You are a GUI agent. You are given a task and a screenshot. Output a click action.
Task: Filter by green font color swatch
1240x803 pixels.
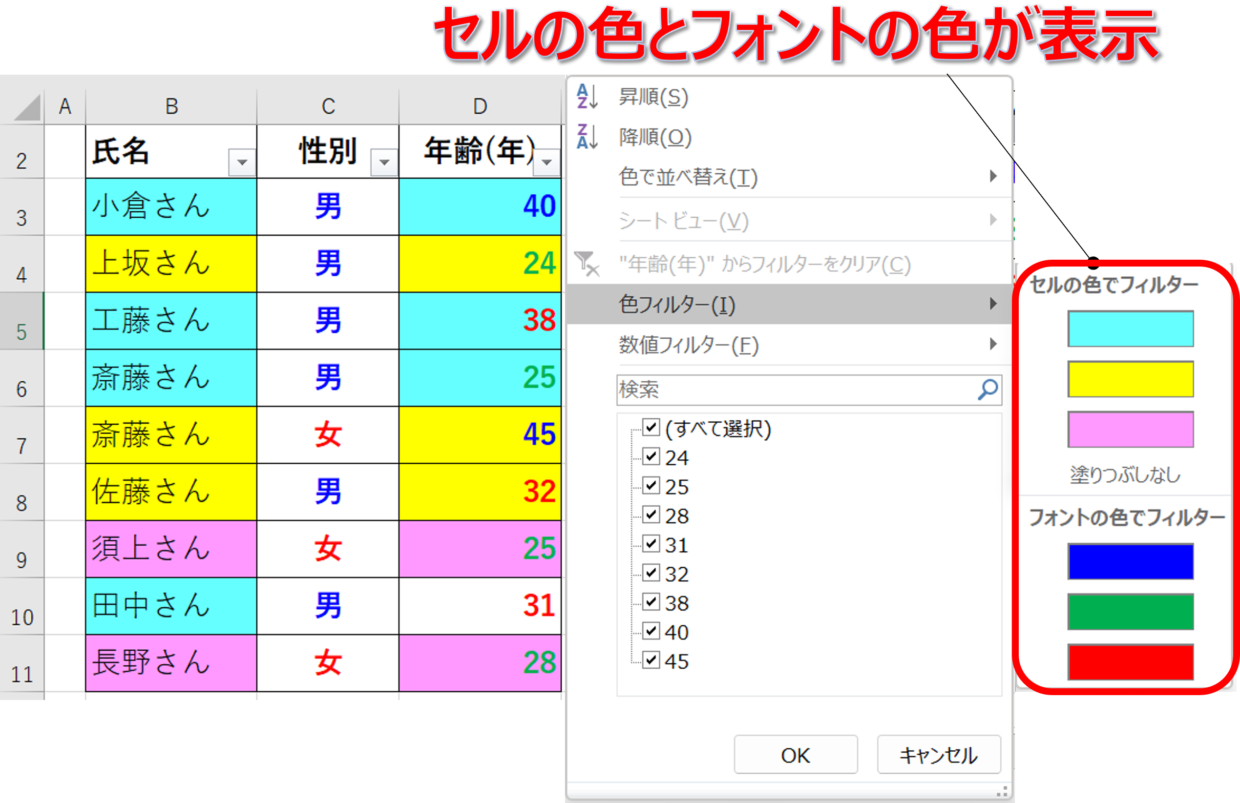1130,611
